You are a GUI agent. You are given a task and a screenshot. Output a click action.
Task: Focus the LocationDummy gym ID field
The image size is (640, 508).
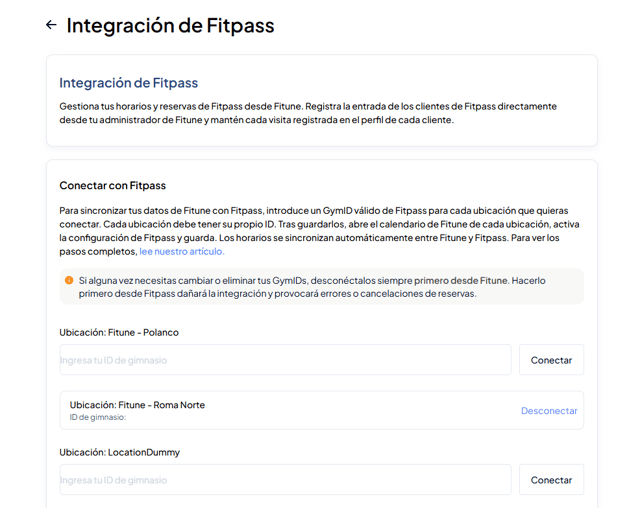[285, 480]
